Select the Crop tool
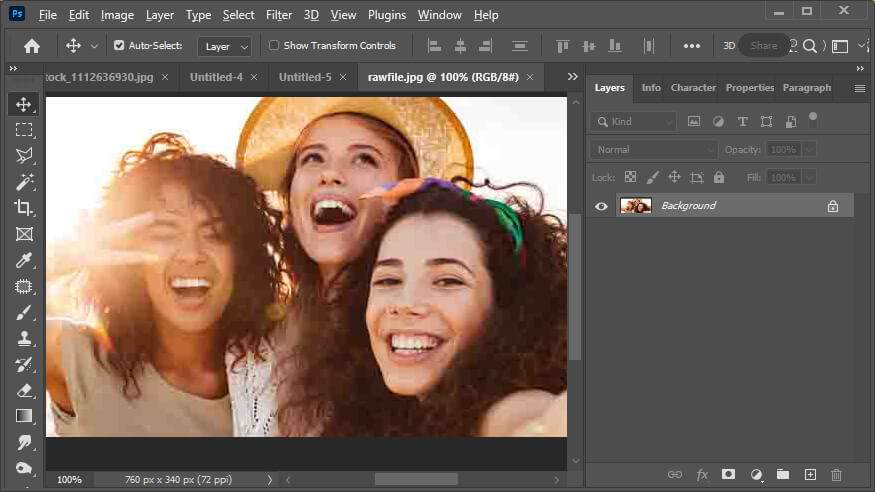Viewport: 875px width, 492px height. pyautogui.click(x=23, y=208)
